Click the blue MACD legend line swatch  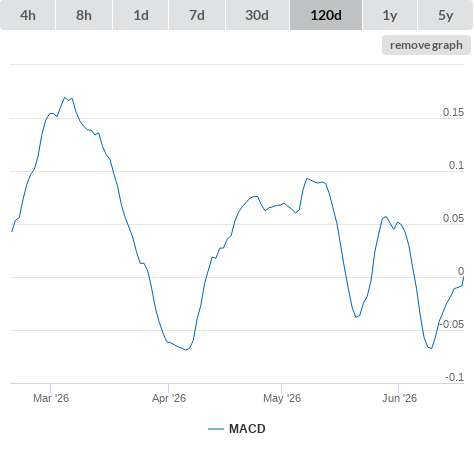point(216,429)
